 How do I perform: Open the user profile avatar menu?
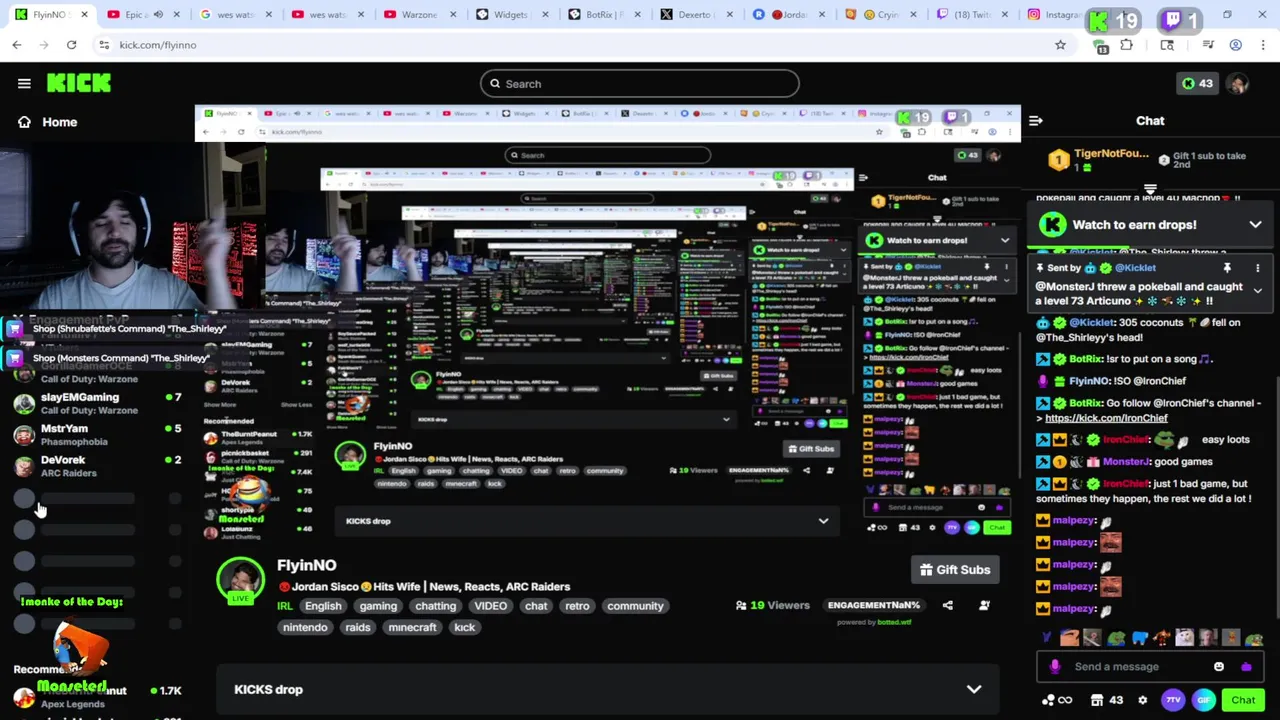click(1238, 84)
